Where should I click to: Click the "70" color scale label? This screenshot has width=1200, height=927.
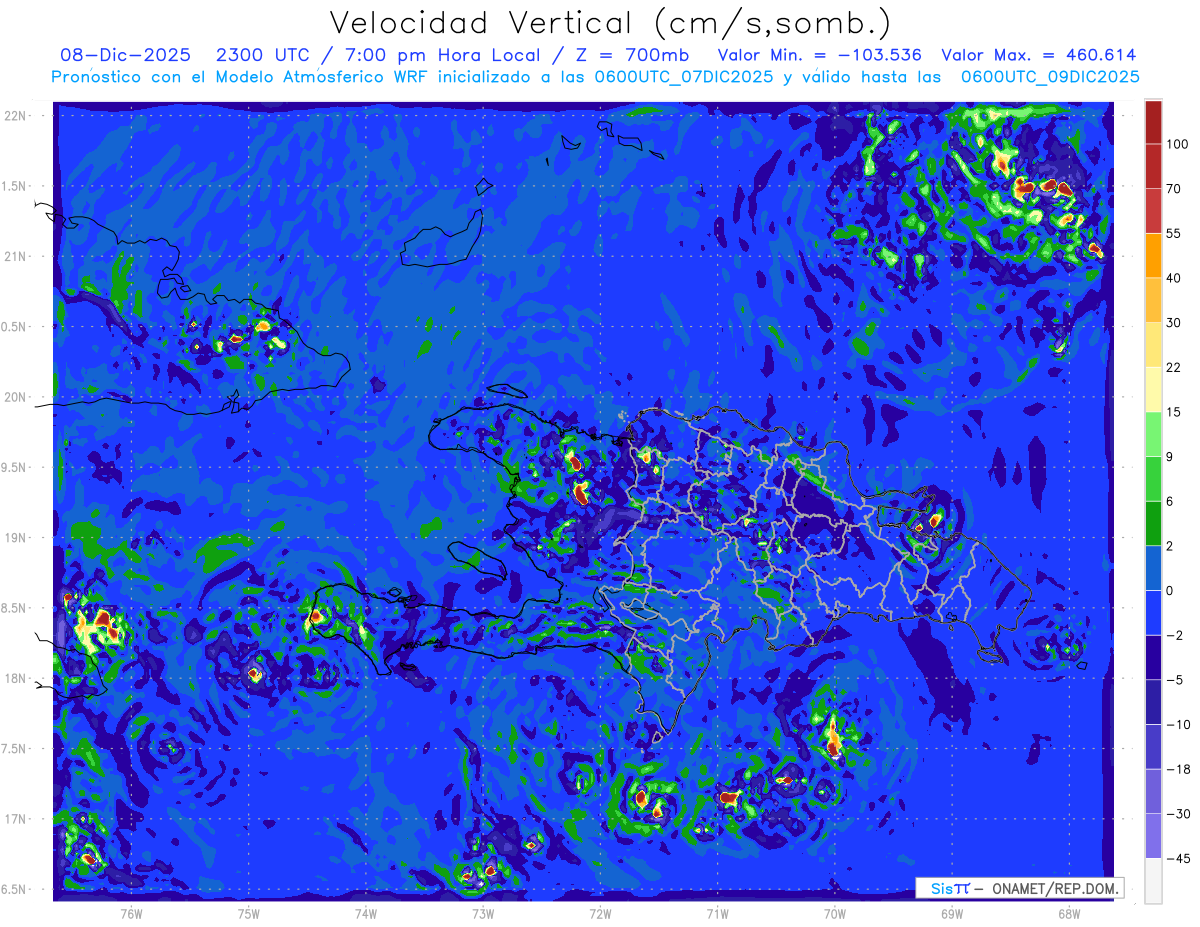pyautogui.click(x=1174, y=189)
